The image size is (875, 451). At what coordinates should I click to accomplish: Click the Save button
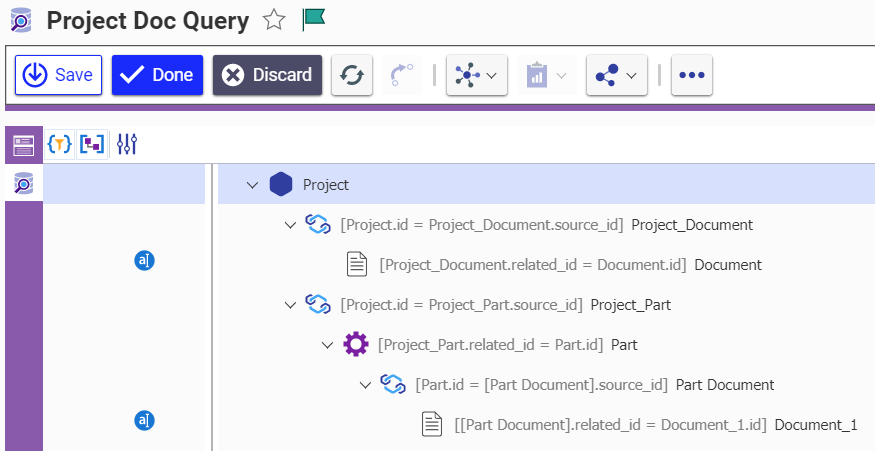[x=59, y=75]
